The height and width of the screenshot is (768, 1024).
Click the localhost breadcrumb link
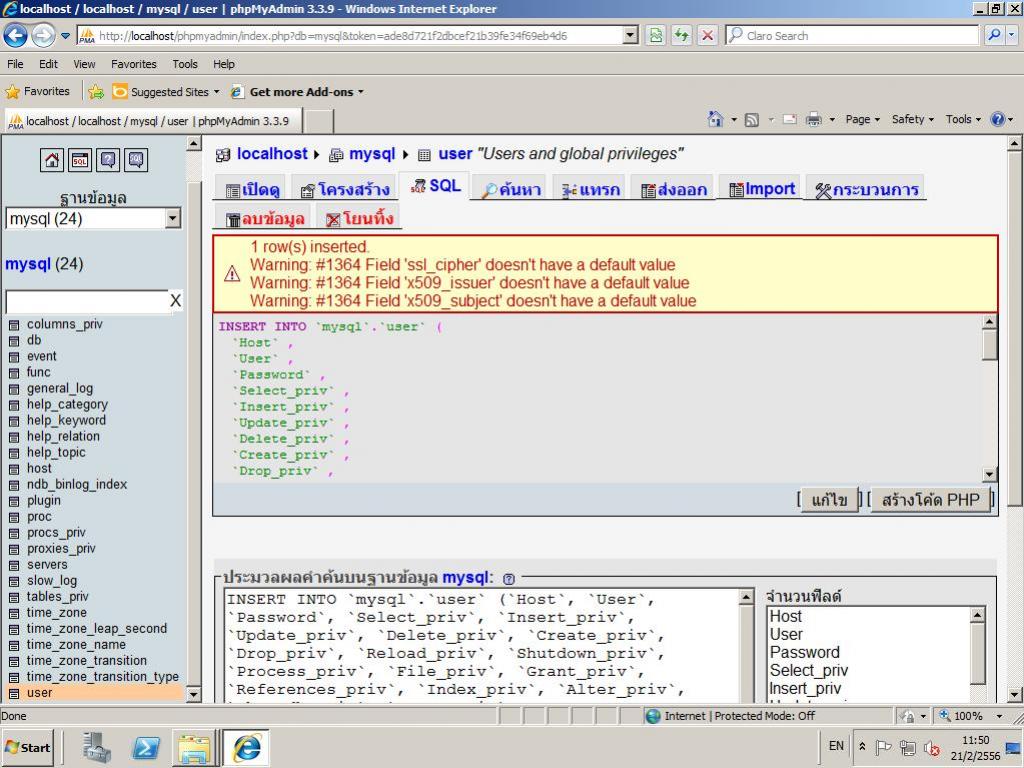(x=272, y=154)
